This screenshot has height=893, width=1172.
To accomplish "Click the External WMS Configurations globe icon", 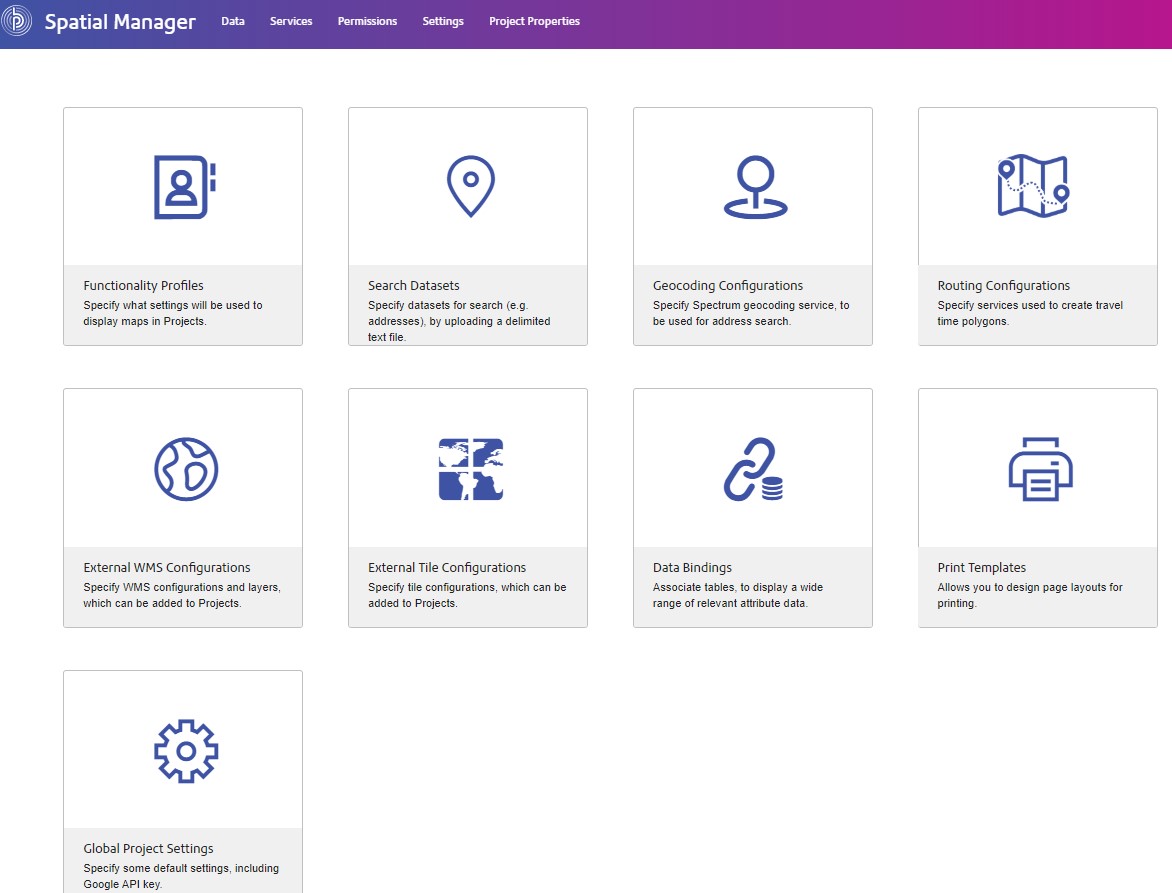I will click(x=183, y=466).
